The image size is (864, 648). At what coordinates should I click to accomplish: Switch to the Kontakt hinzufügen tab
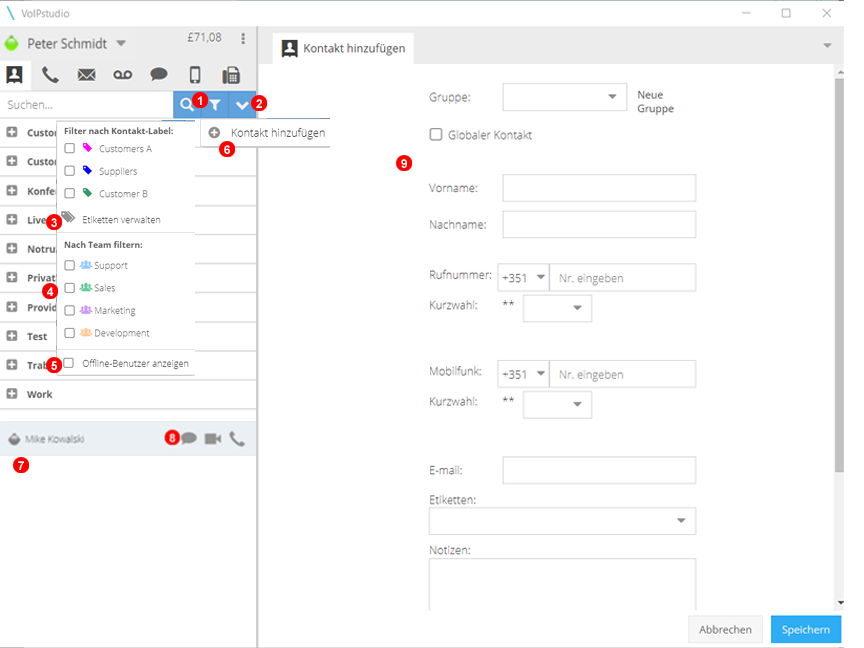(x=344, y=46)
